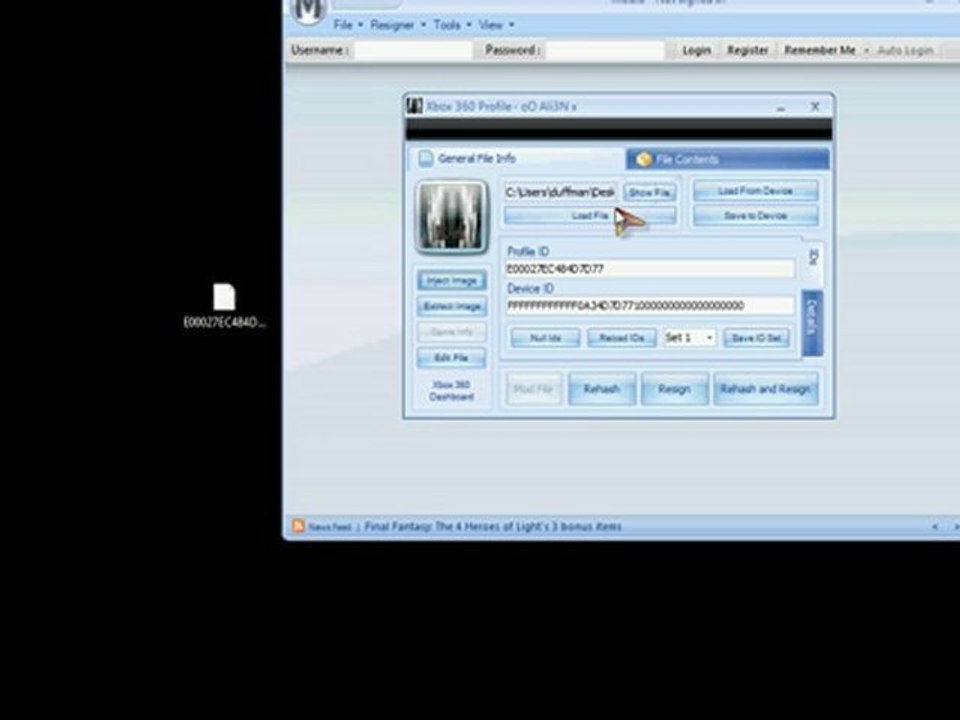Screen dimensions: 960x720
Task: Click the news feed previous arrow
Action: coord(935,527)
